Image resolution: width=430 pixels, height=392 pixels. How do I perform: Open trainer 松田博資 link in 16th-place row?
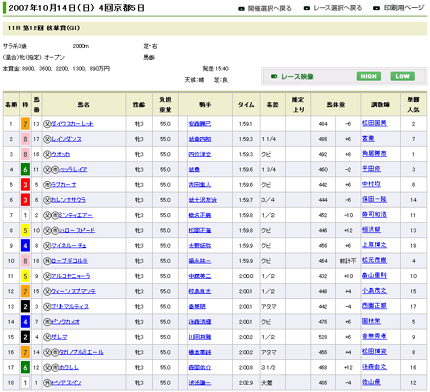tap(374, 352)
